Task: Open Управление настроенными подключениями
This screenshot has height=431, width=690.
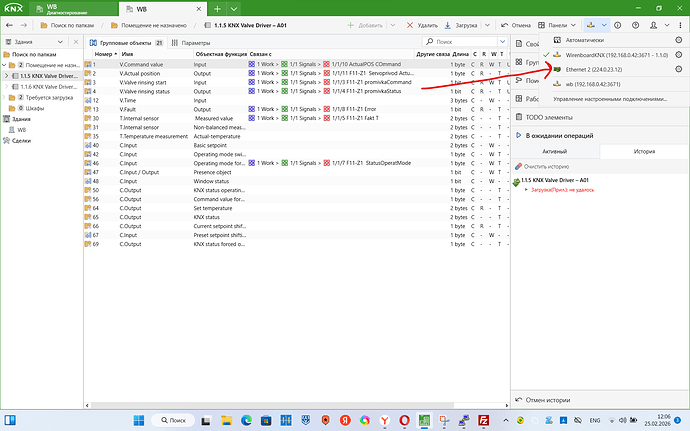Action: 610,99
